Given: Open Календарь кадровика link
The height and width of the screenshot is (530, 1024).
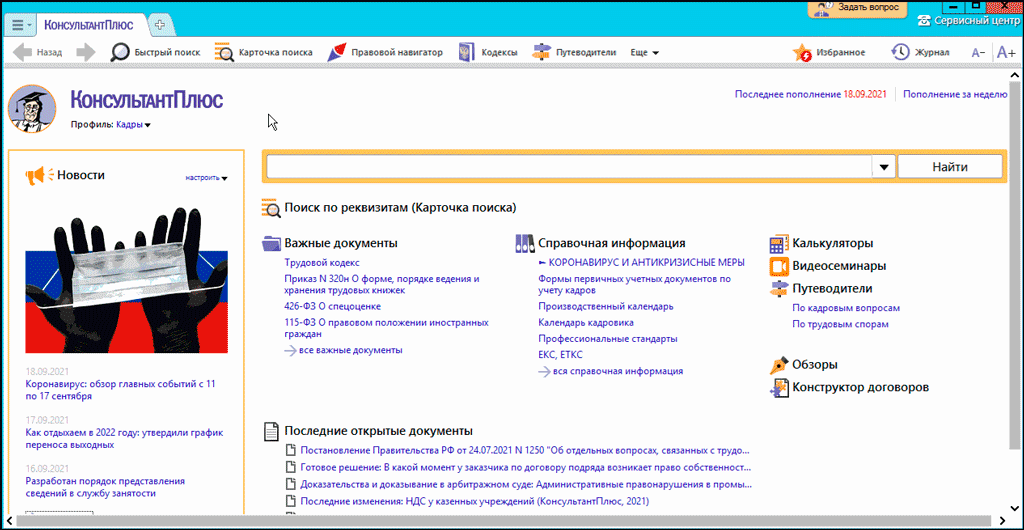Looking at the screenshot, I should coord(586,322).
